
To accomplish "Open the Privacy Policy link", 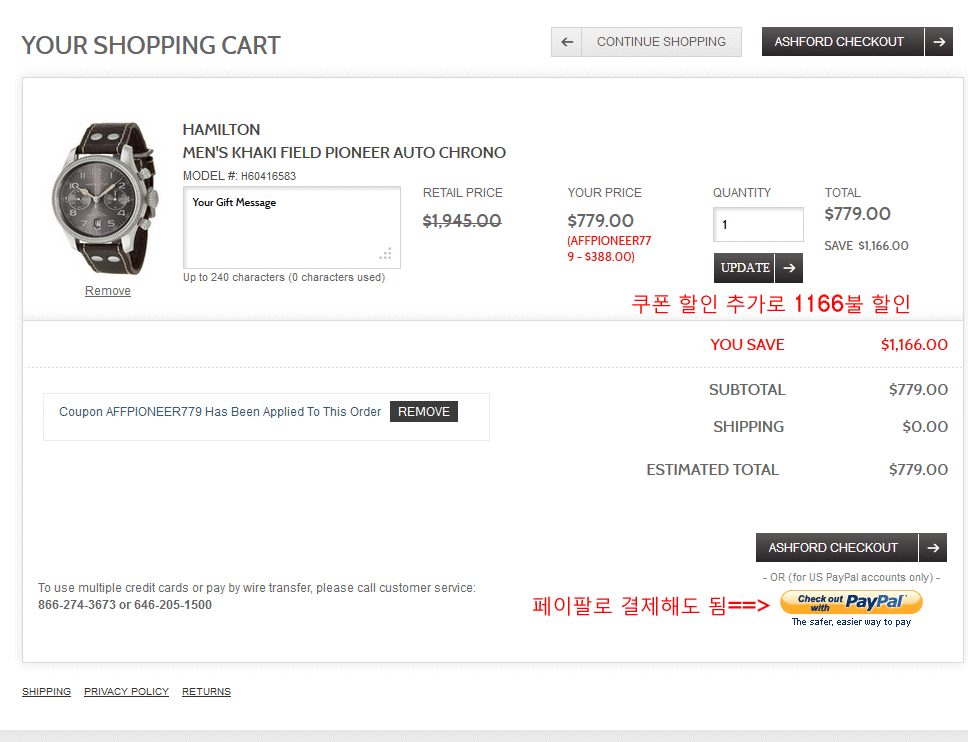I will pyautogui.click(x=126, y=692).
